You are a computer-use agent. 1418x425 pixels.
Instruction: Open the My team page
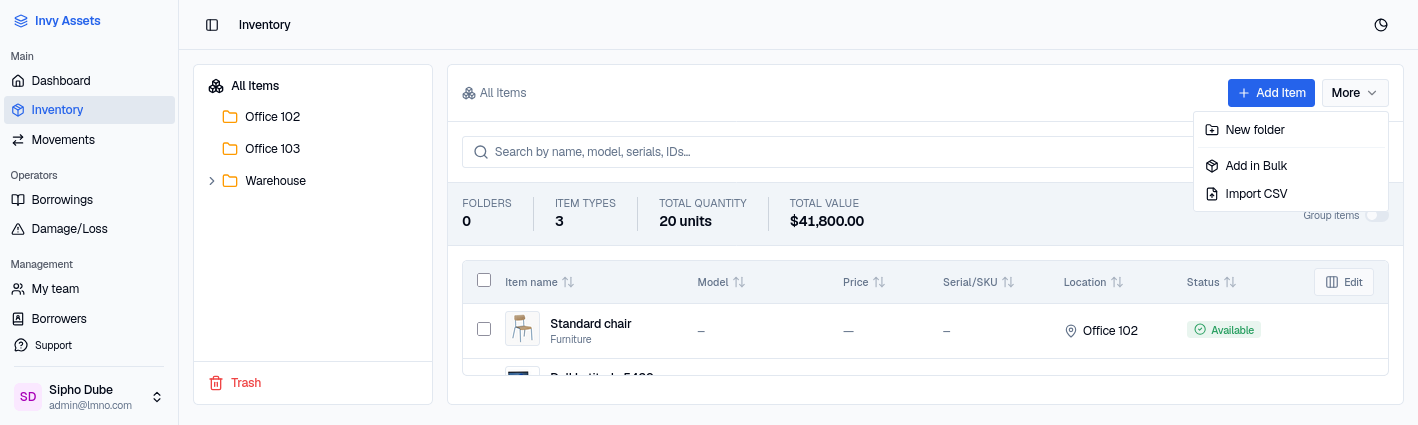pos(89,289)
